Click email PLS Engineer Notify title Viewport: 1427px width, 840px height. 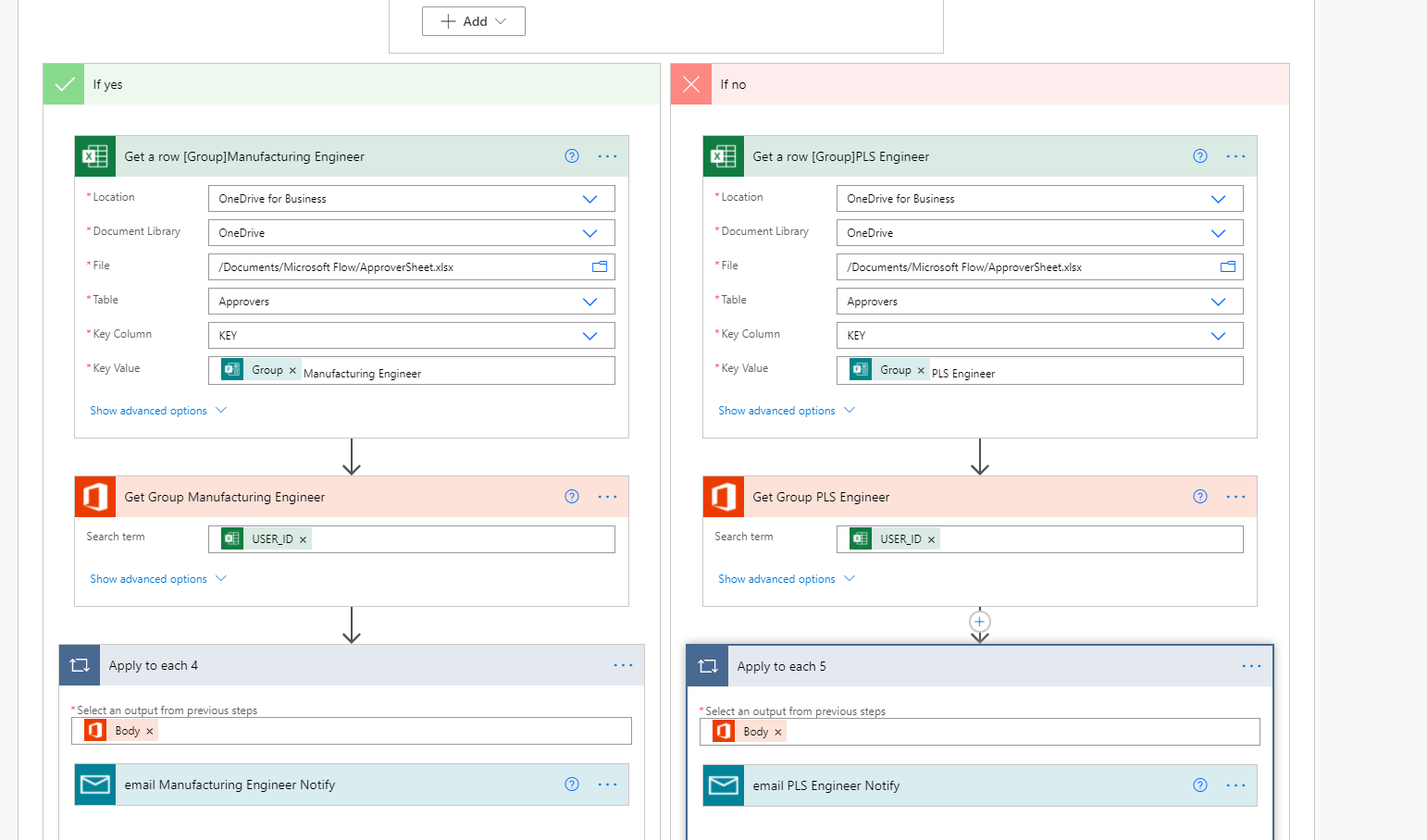pyautogui.click(x=826, y=785)
